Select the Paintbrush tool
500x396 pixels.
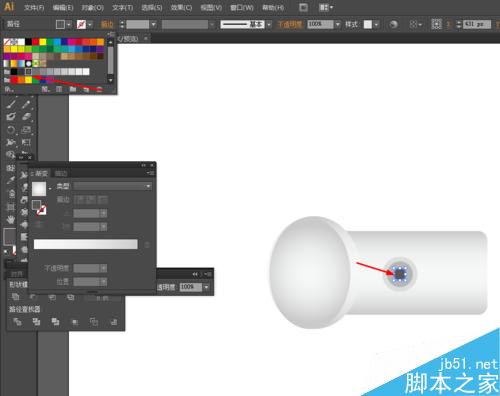tap(11, 104)
